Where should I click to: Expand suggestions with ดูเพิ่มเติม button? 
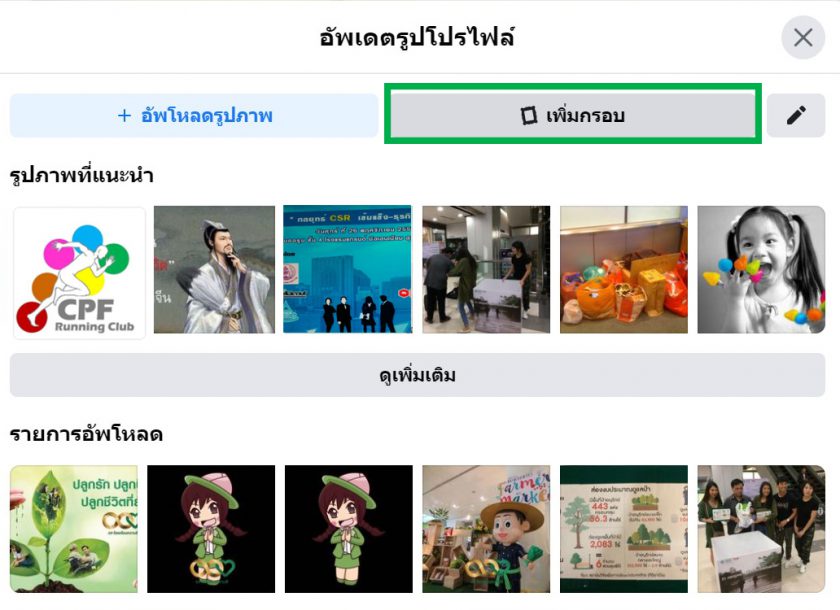[x=417, y=375]
